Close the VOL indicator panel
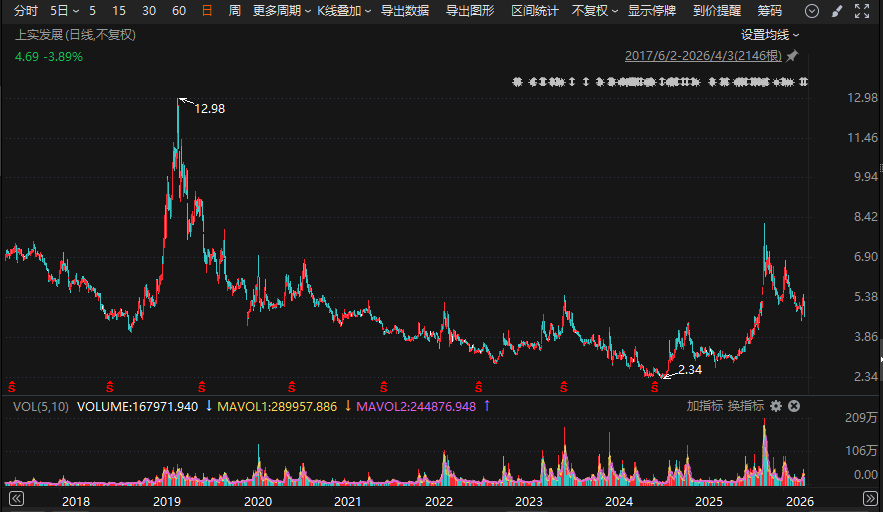The height and width of the screenshot is (512, 883). point(794,406)
